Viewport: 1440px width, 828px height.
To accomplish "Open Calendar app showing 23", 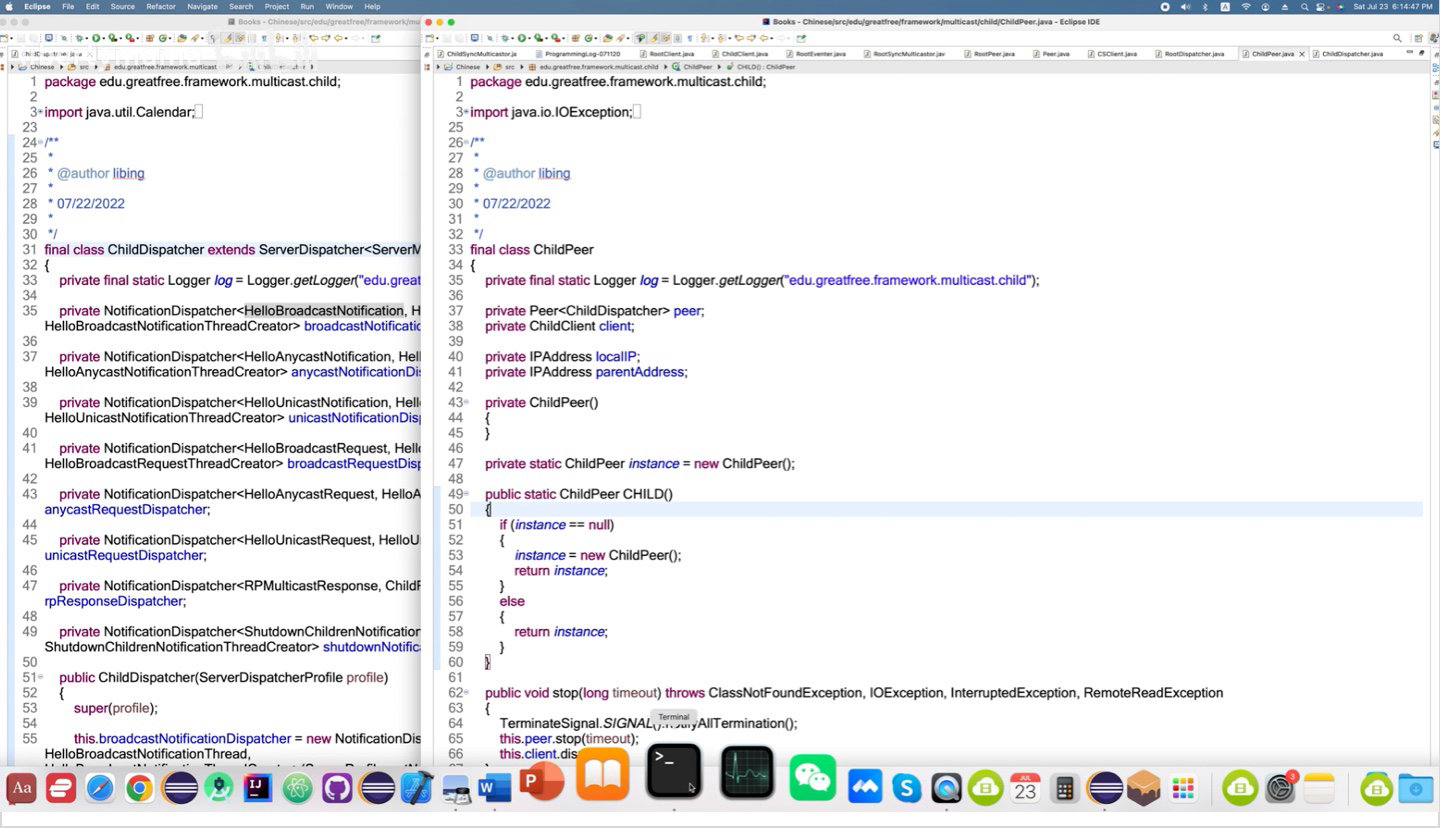I will click(x=1025, y=789).
